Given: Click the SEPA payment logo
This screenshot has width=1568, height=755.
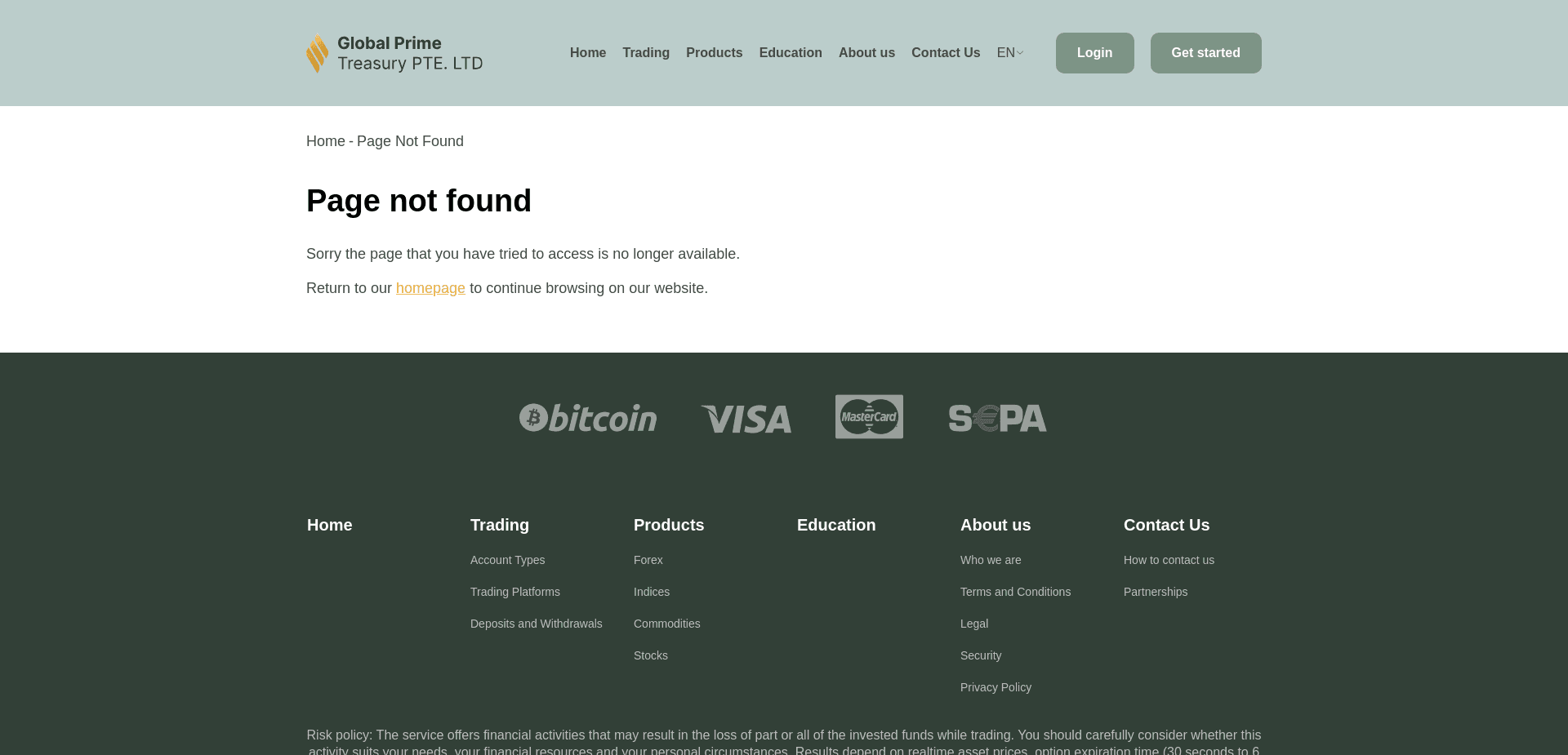Looking at the screenshot, I should point(997,418).
